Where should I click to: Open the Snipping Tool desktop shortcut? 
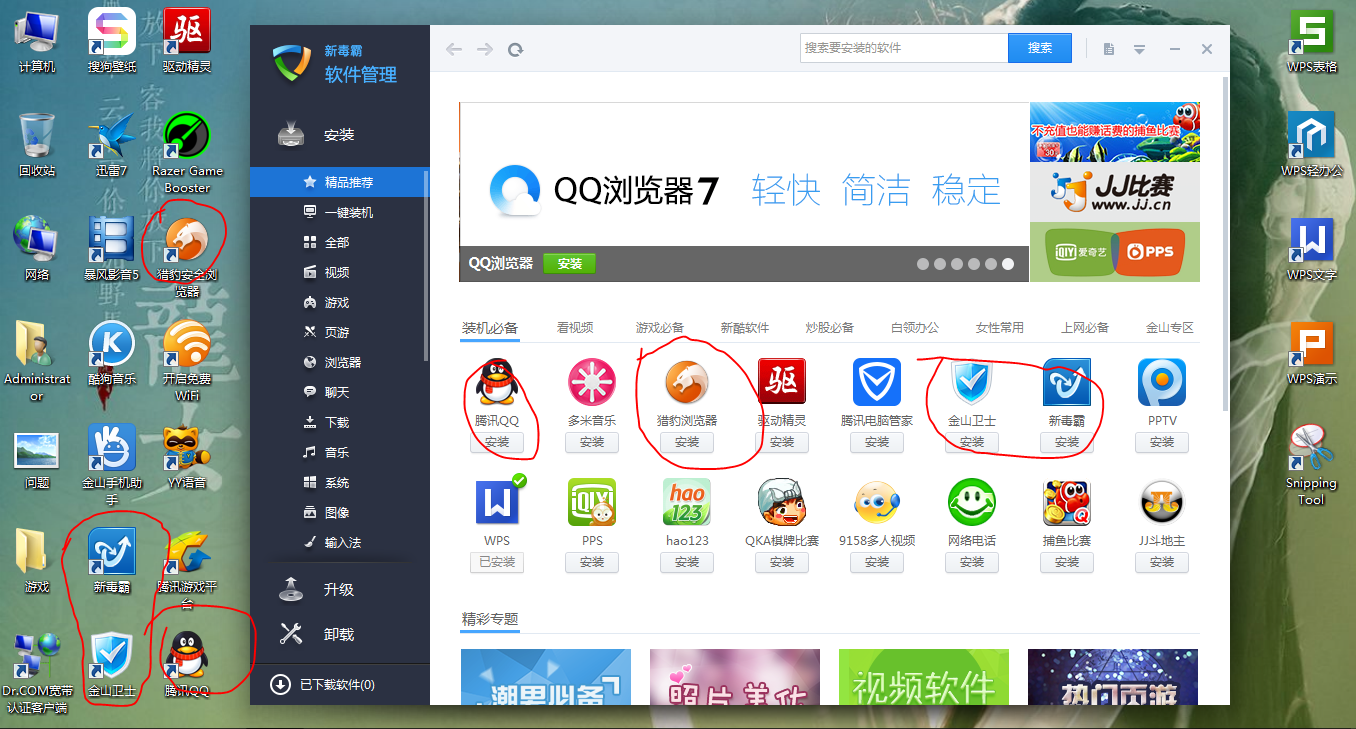(1311, 465)
